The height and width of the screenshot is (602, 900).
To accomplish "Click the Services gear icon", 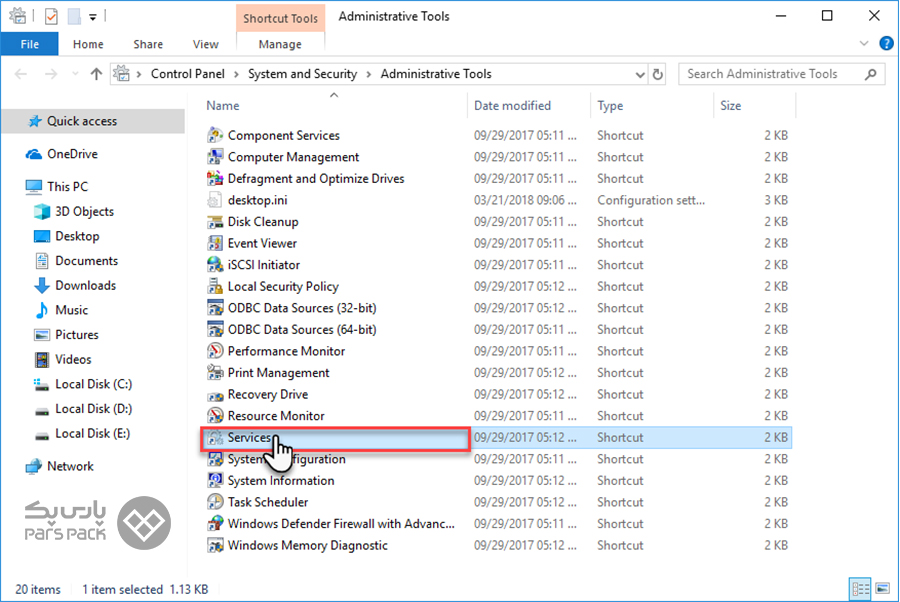I will [215, 437].
